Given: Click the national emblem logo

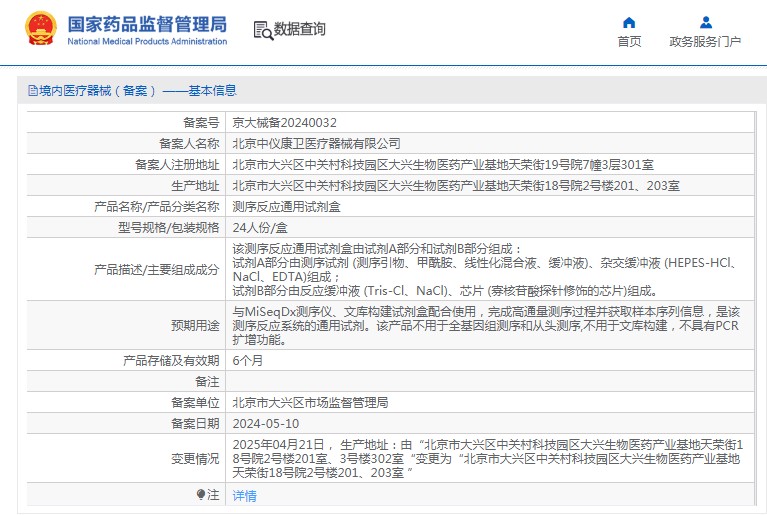Looking at the screenshot, I should pos(41,28).
